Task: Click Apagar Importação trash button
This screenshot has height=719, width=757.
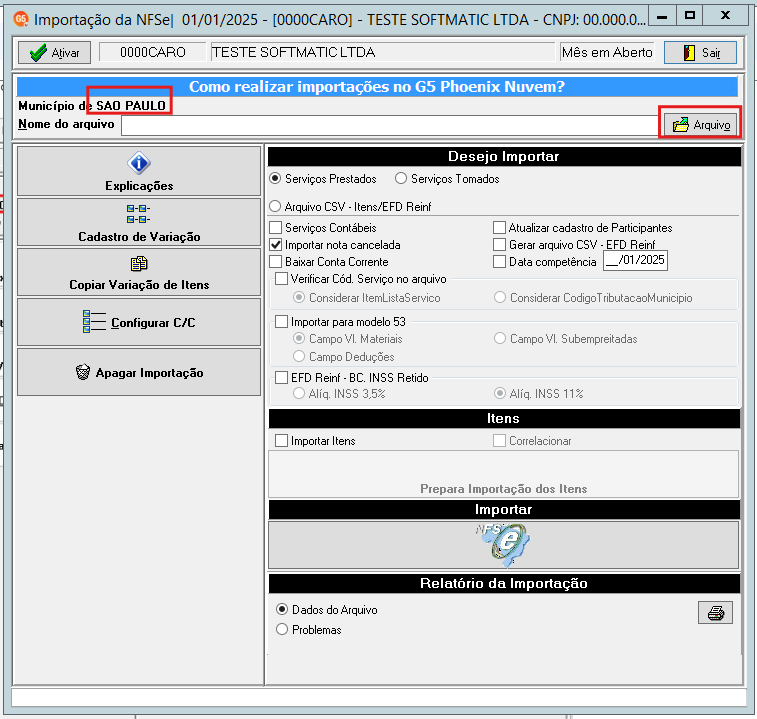Action: point(139,372)
